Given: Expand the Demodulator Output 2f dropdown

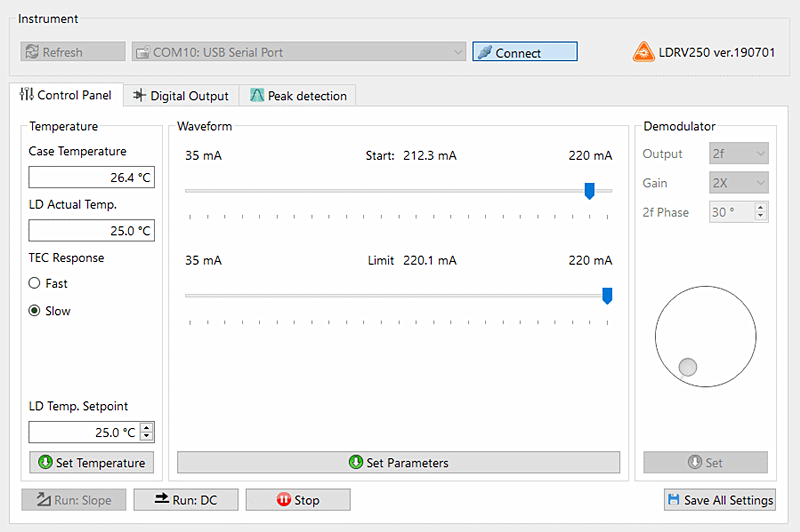Looking at the screenshot, I should tap(737, 154).
